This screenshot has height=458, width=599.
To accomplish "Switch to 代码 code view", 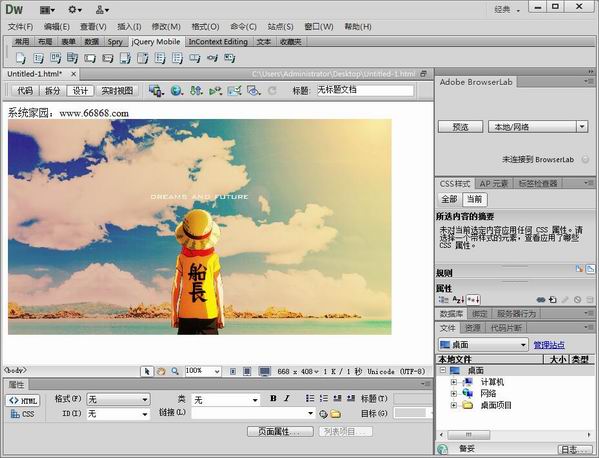I will (x=25, y=91).
